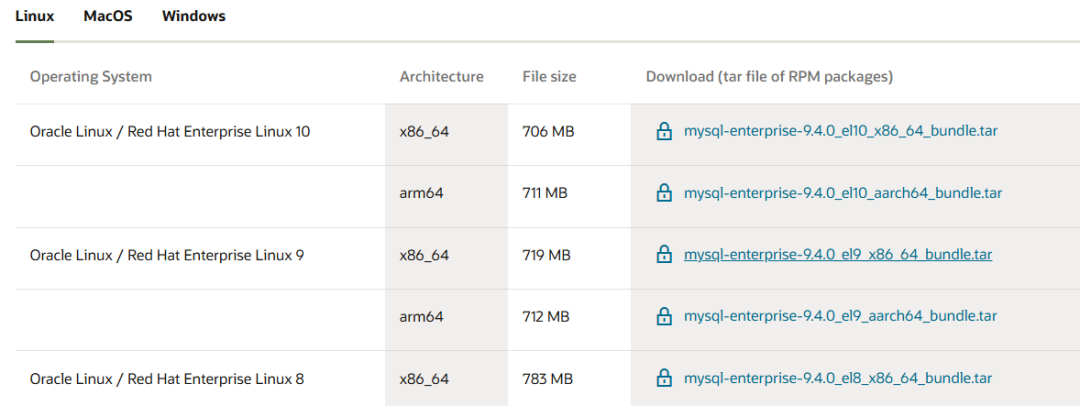Click the Operating System column header
The width and height of the screenshot is (1080, 406).
[x=91, y=76]
